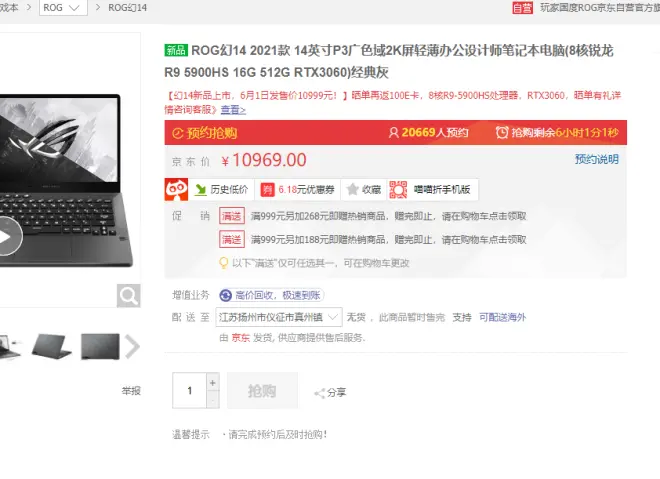Click the lightbulb tip icon beside 满送 note
The width and height of the screenshot is (660, 479).
tap(224, 263)
